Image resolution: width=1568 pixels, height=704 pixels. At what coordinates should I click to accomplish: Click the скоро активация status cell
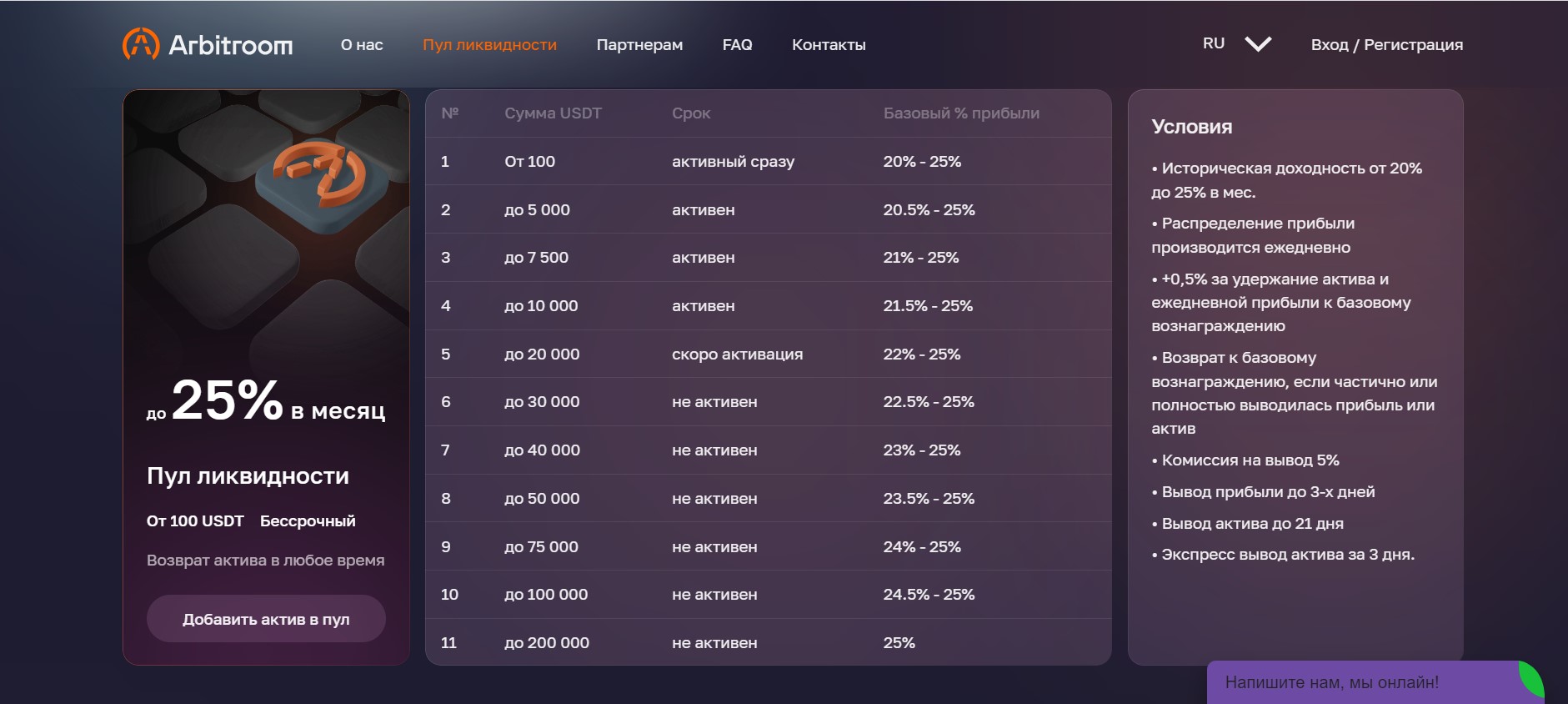(x=737, y=355)
